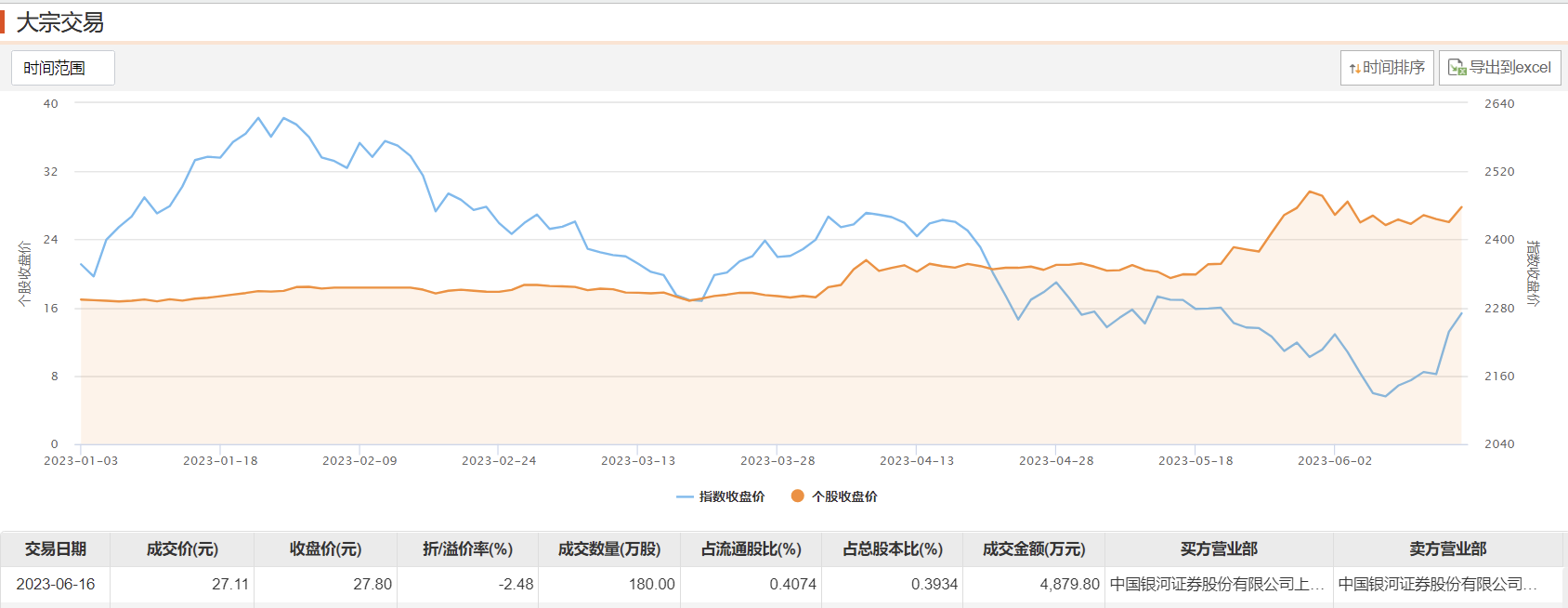Screen dimensions: 1568x608
Task: Click the 买方营业部 column header
Action: pyautogui.click(x=1219, y=549)
